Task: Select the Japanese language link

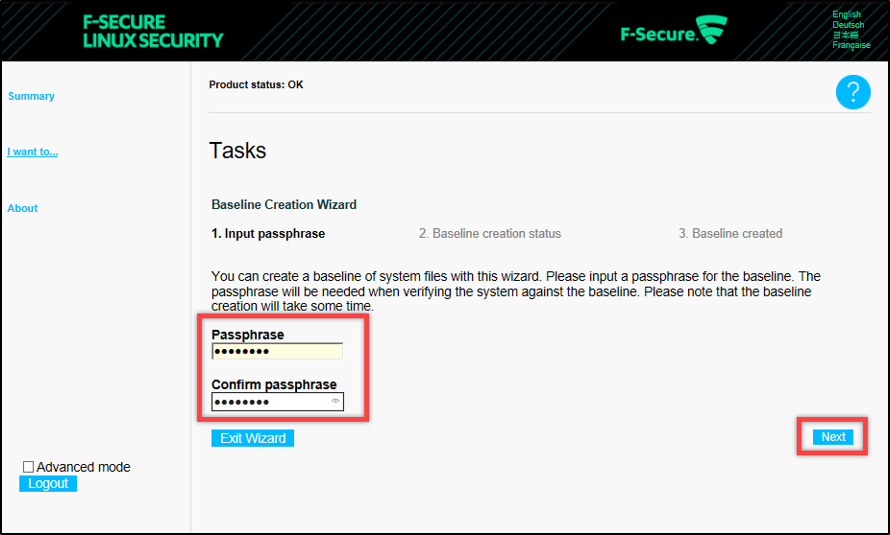Action: 844,35
